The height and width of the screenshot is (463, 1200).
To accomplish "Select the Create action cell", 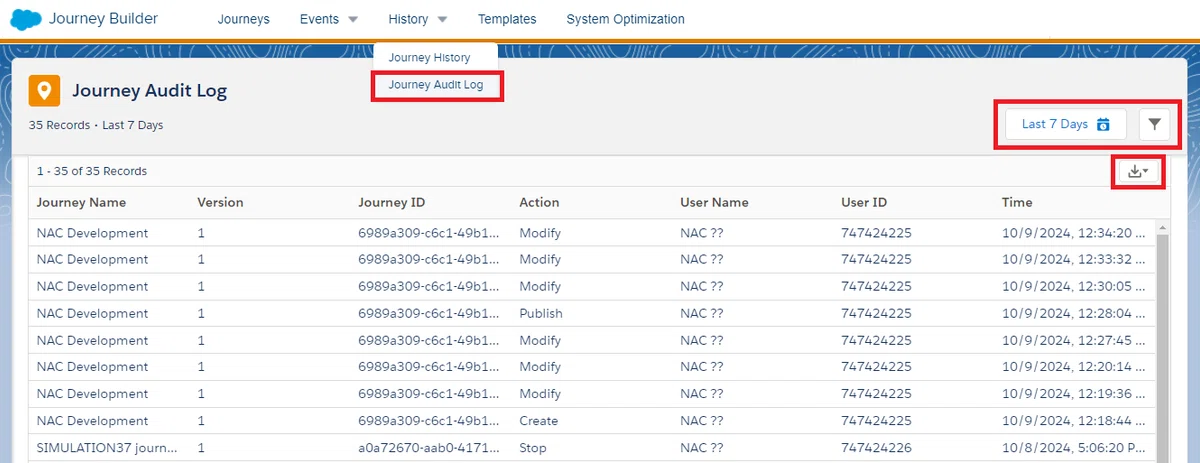I will [539, 421].
